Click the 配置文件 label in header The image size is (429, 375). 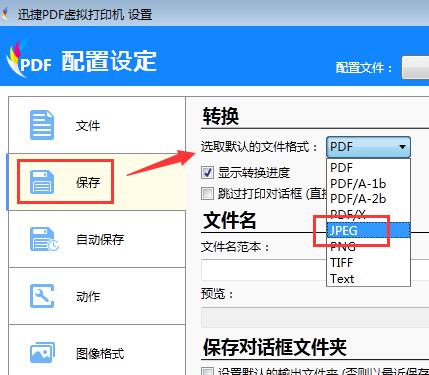pyautogui.click(x=364, y=68)
